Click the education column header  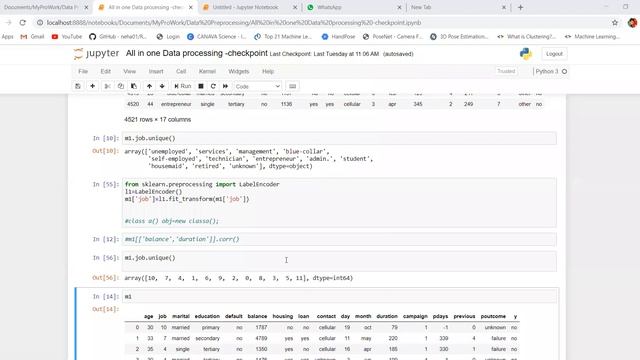pyautogui.click(x=207, y=316)
